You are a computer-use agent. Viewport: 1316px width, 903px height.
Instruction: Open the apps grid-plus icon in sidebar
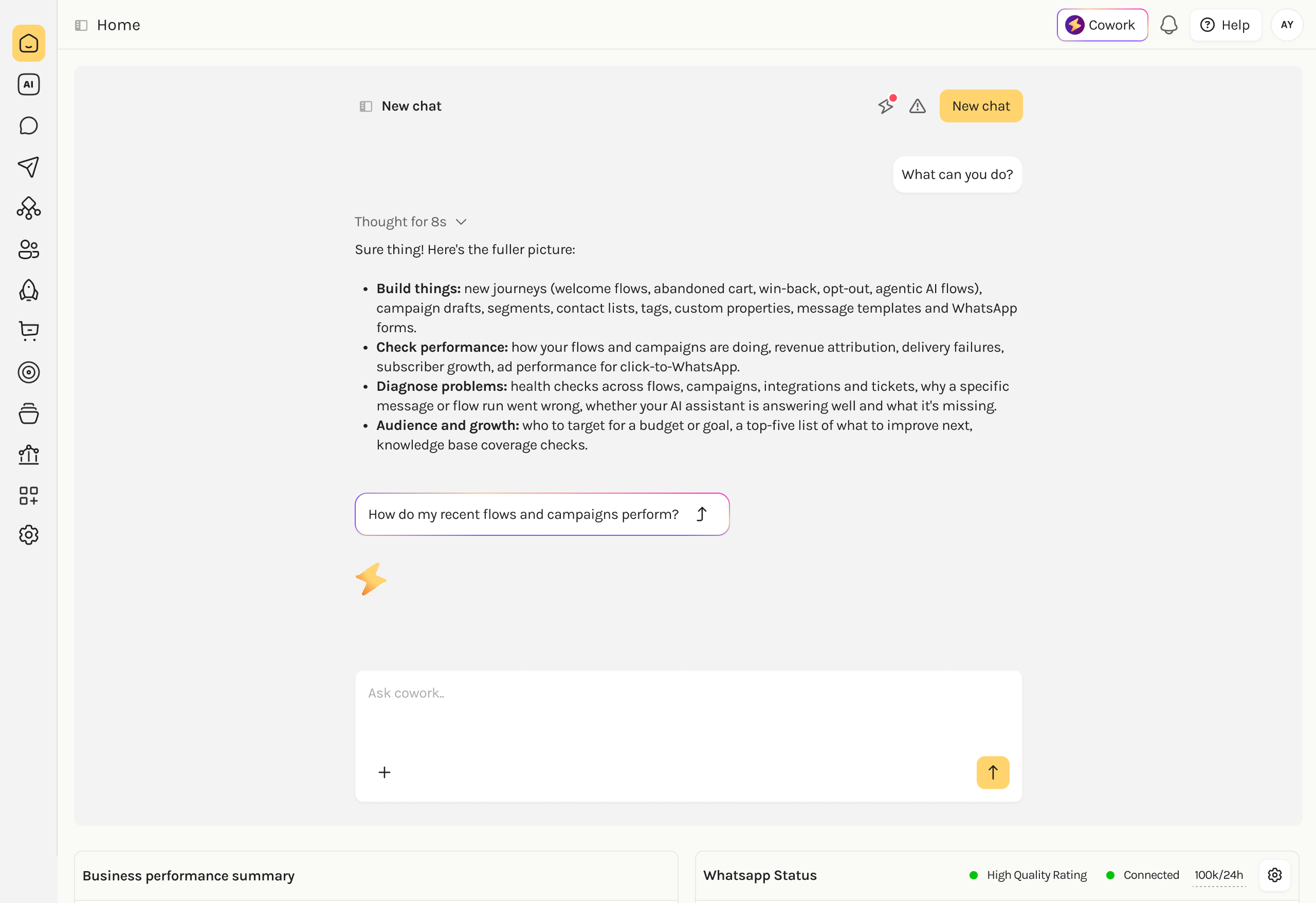(x=28, y=496)
